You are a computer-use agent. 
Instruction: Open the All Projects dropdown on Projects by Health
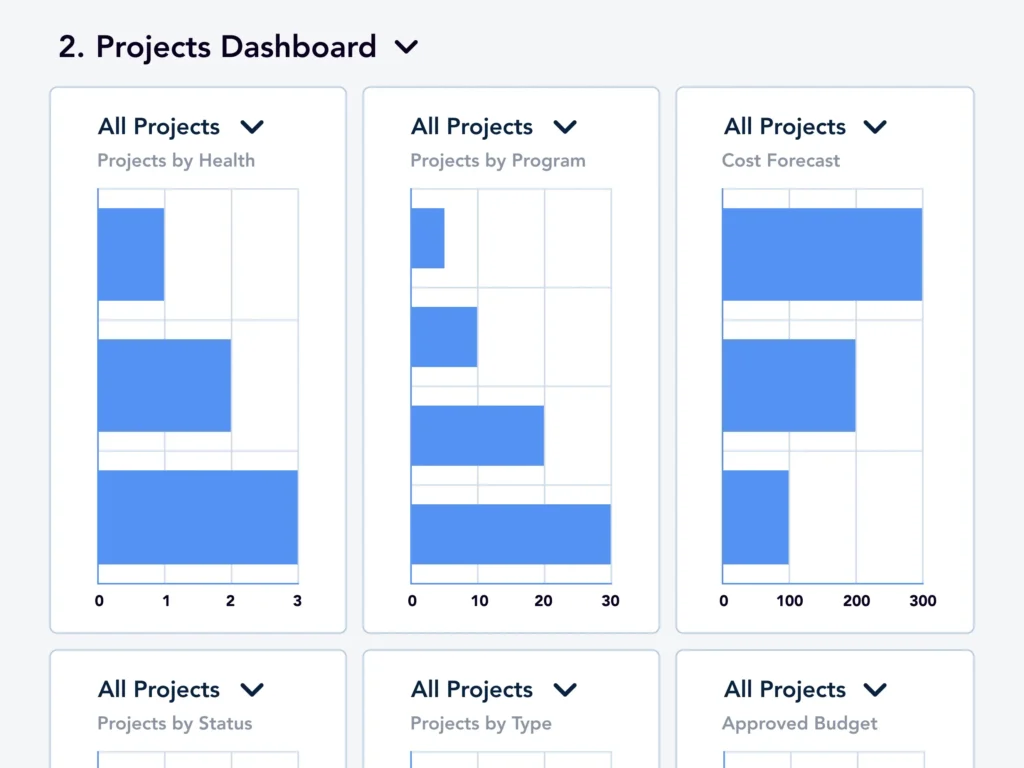(251, 126)
